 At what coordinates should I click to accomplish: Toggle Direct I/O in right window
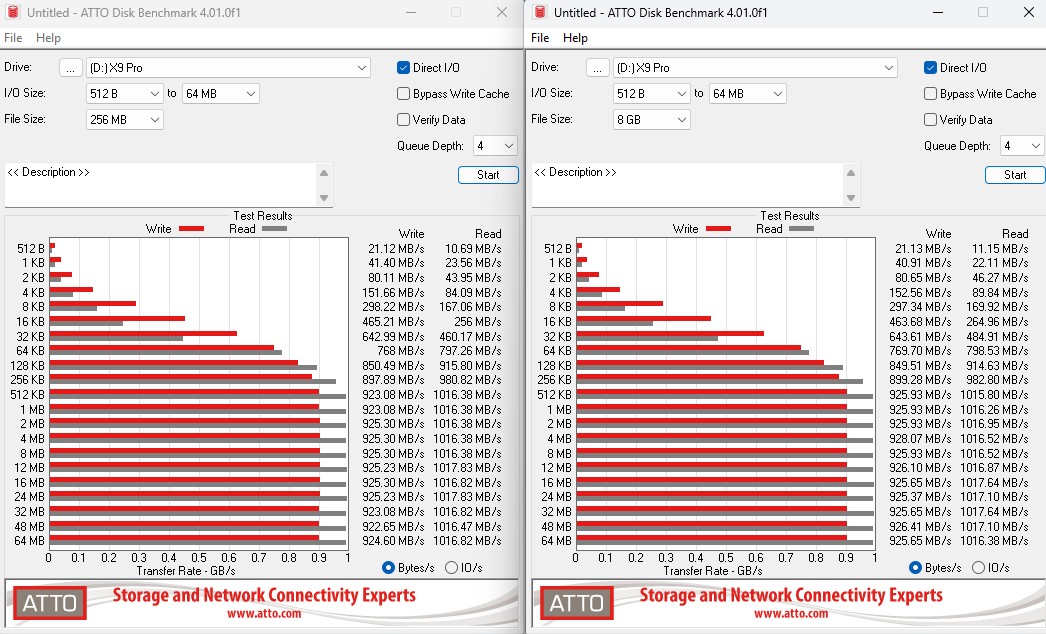[x=930, y=67]
